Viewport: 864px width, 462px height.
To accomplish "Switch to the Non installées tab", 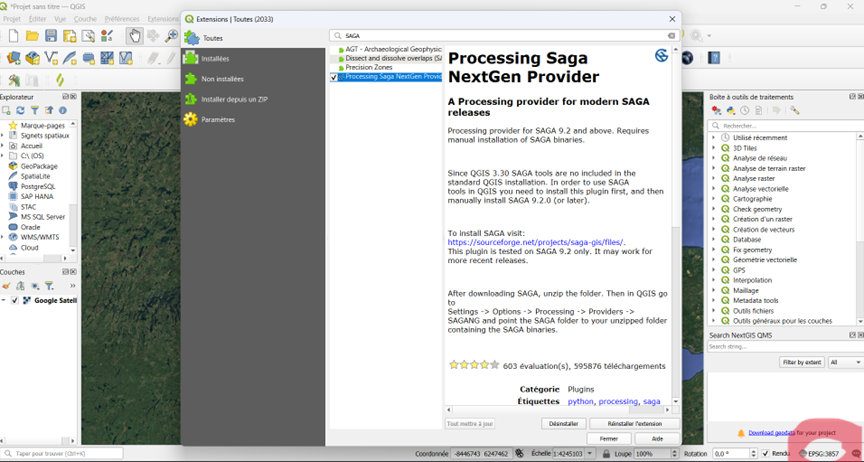I will [x=221, y=79].
